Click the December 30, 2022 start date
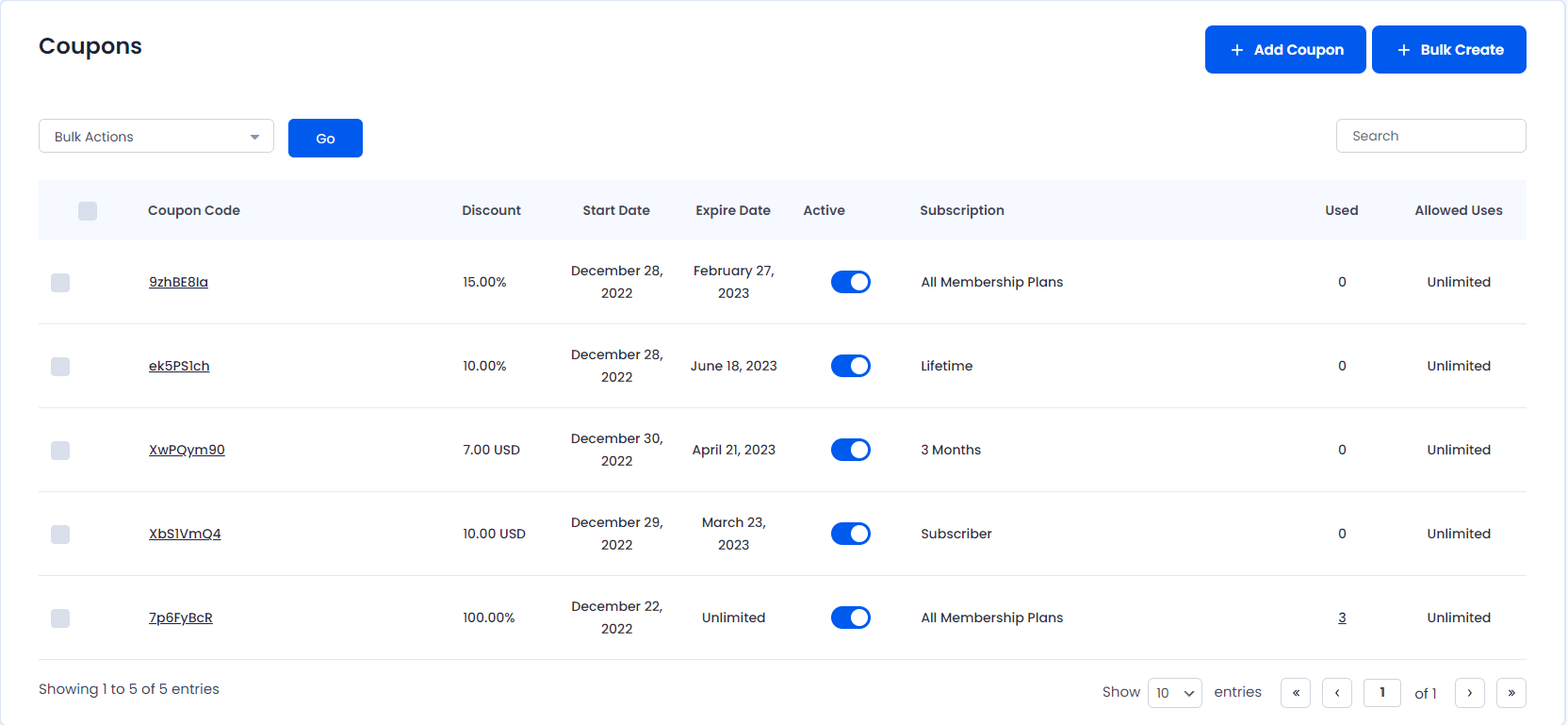 (x=617, y=450)
